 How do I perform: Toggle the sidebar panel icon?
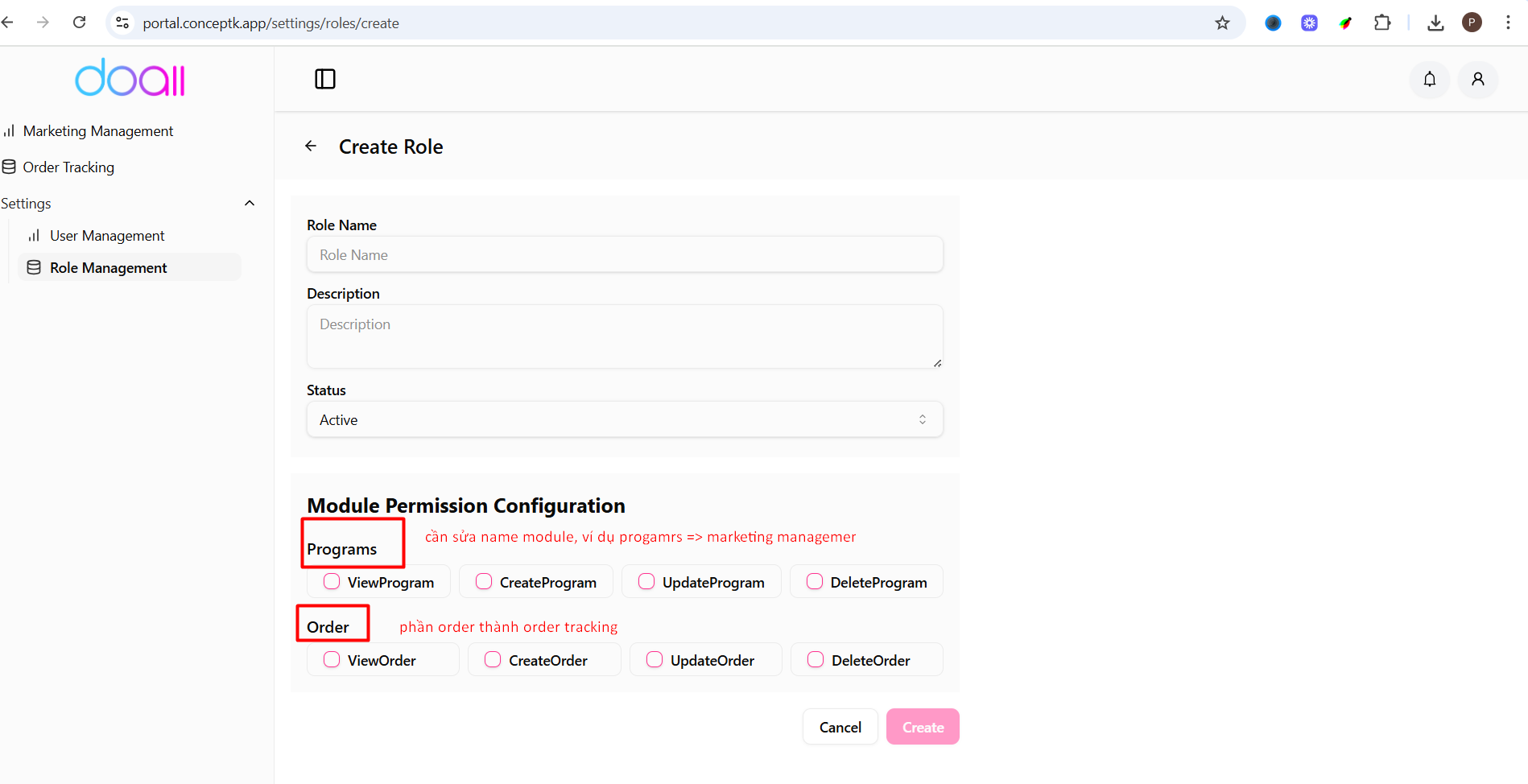coord(325,79)
